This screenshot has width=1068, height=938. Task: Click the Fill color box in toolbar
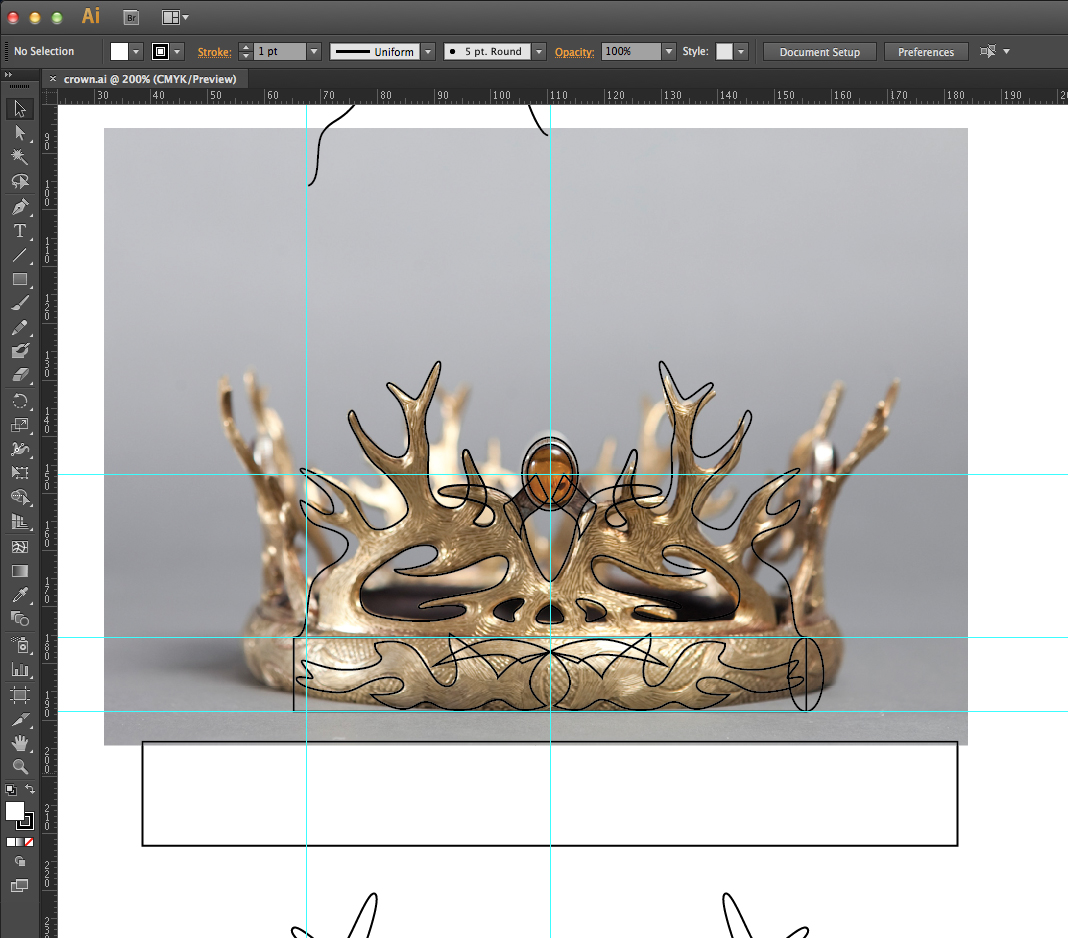14,811
